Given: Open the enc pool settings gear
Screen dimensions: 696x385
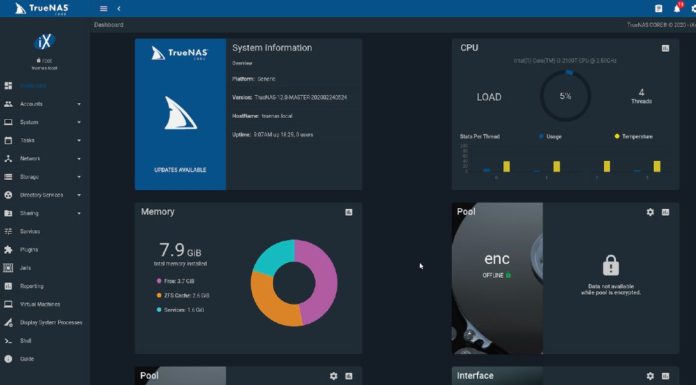Looking at the screenshot, I should 650,212.
